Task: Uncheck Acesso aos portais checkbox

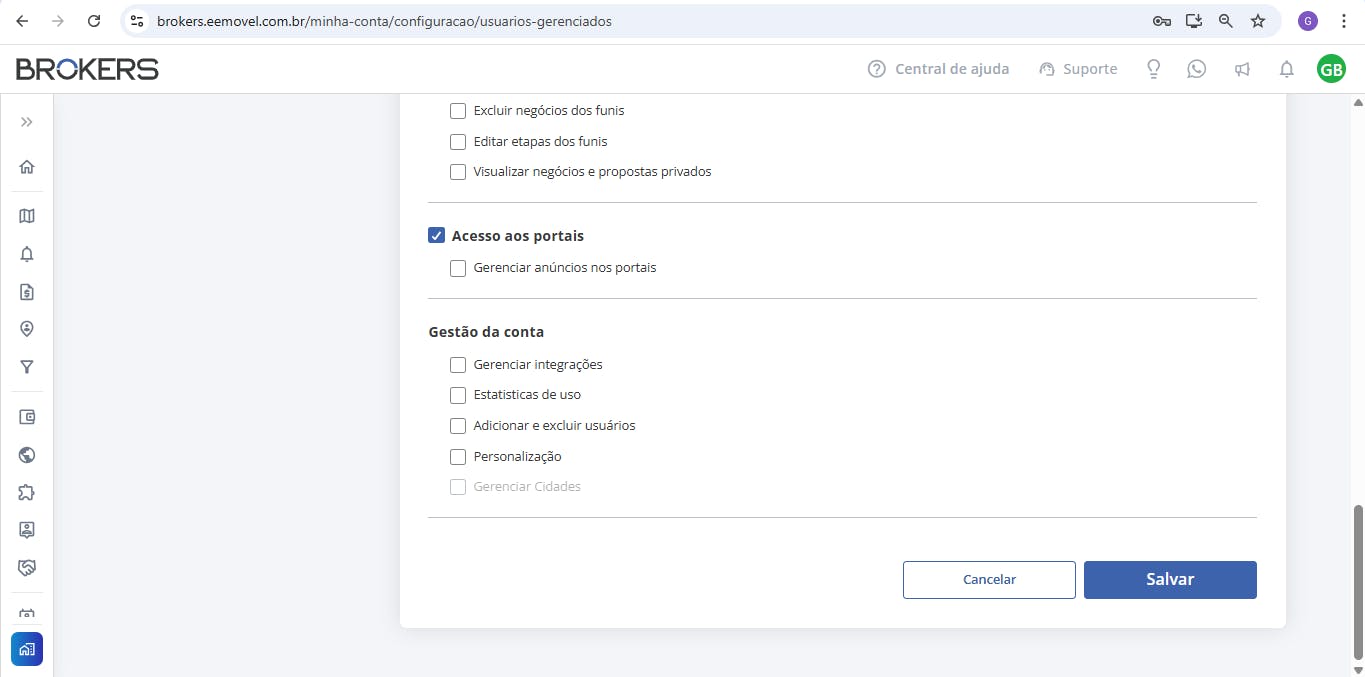Action: pos(436,236)
